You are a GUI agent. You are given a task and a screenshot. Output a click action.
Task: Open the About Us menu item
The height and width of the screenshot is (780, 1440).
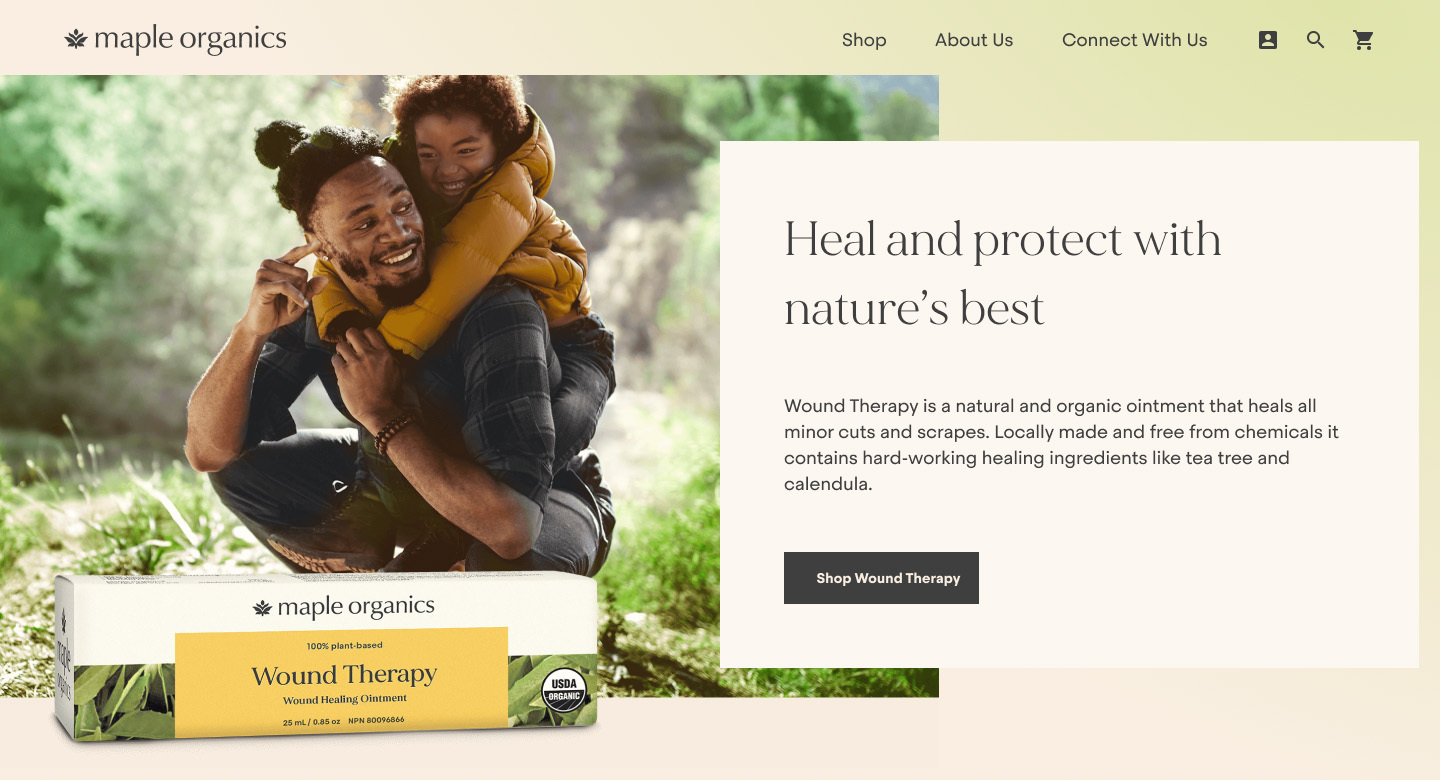click(x=974, y=40)
